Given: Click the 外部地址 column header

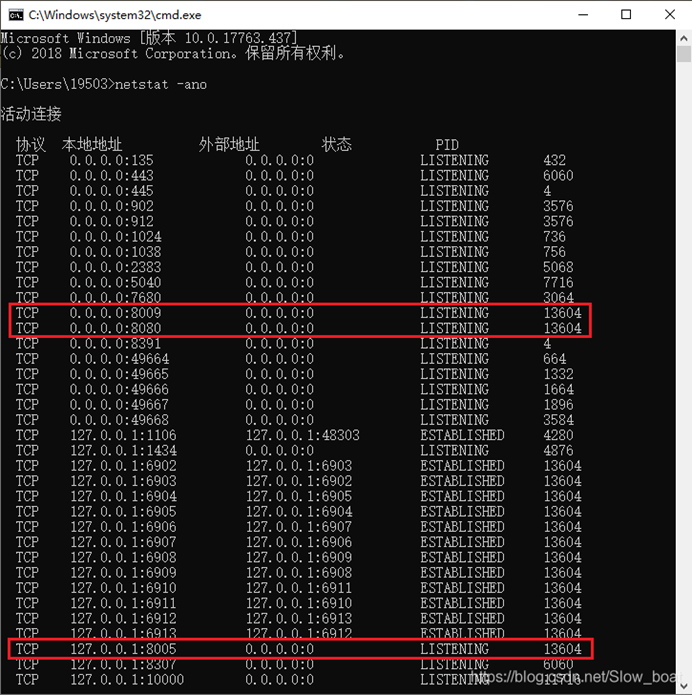Looking at the screenshot, I should coord(229,144).
